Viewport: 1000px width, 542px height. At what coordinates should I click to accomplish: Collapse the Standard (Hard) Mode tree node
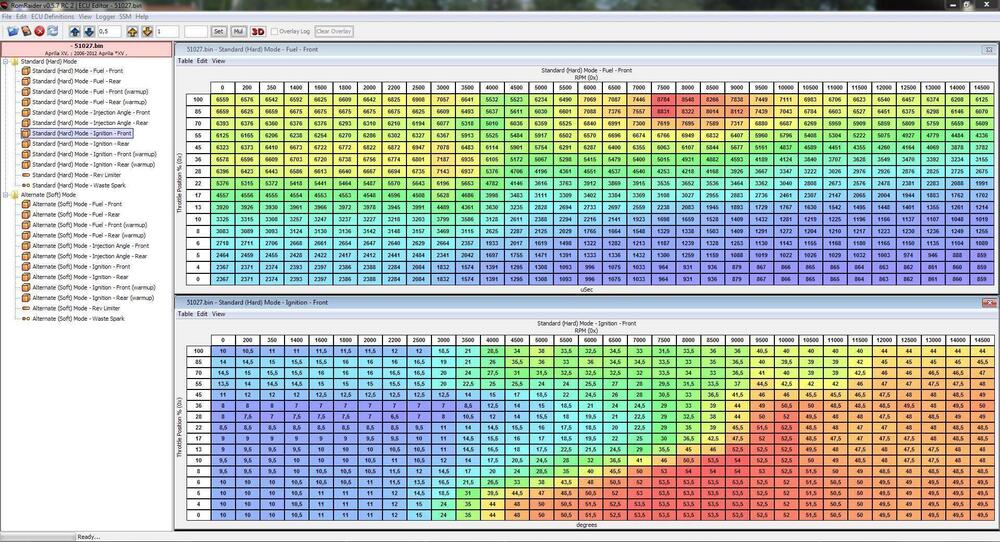click(6, 62)
